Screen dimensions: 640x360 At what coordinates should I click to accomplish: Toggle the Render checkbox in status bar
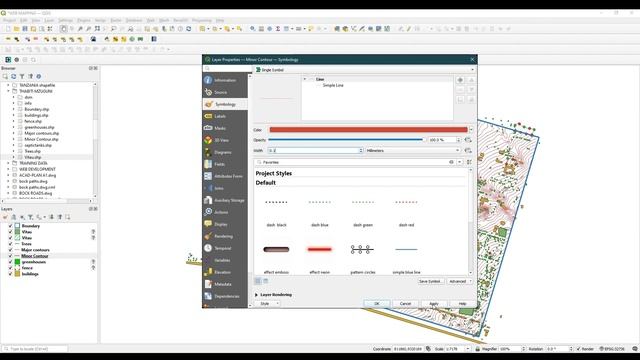click(578, 349)
